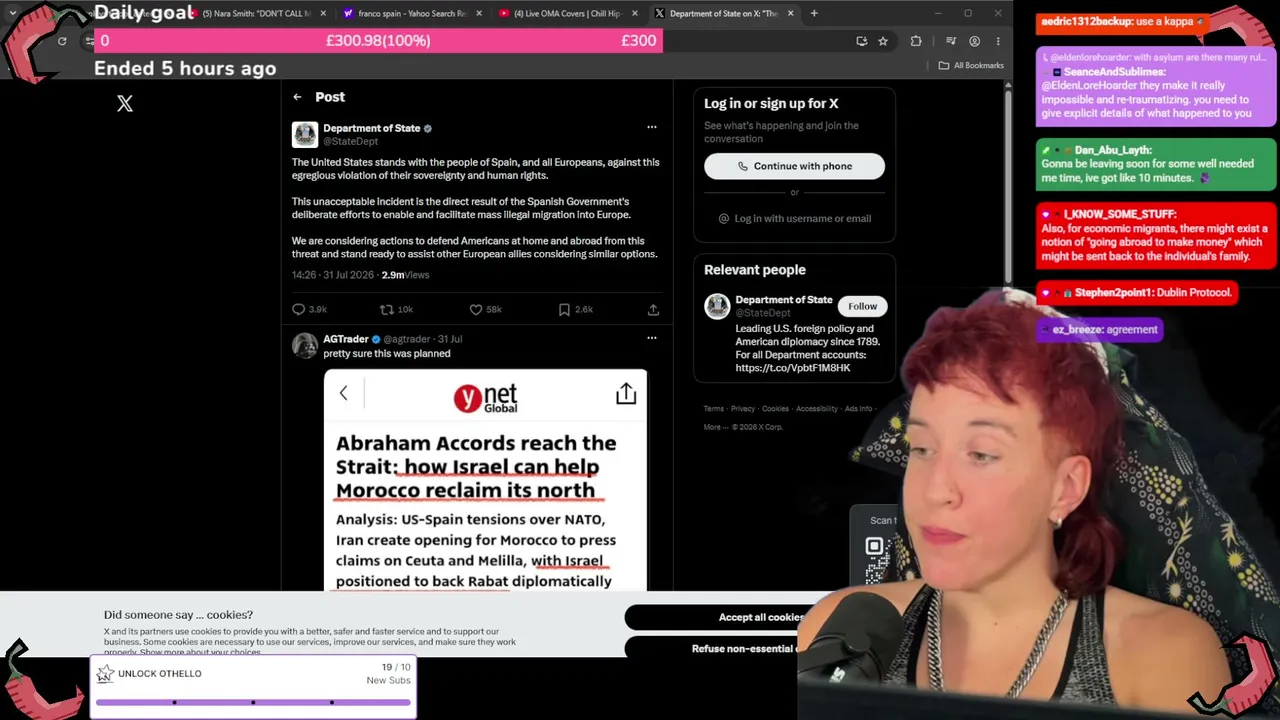This screenshot has width=1280, height=720.
Task: Go back using the Post back arrow
Action: tap(297, 97)
